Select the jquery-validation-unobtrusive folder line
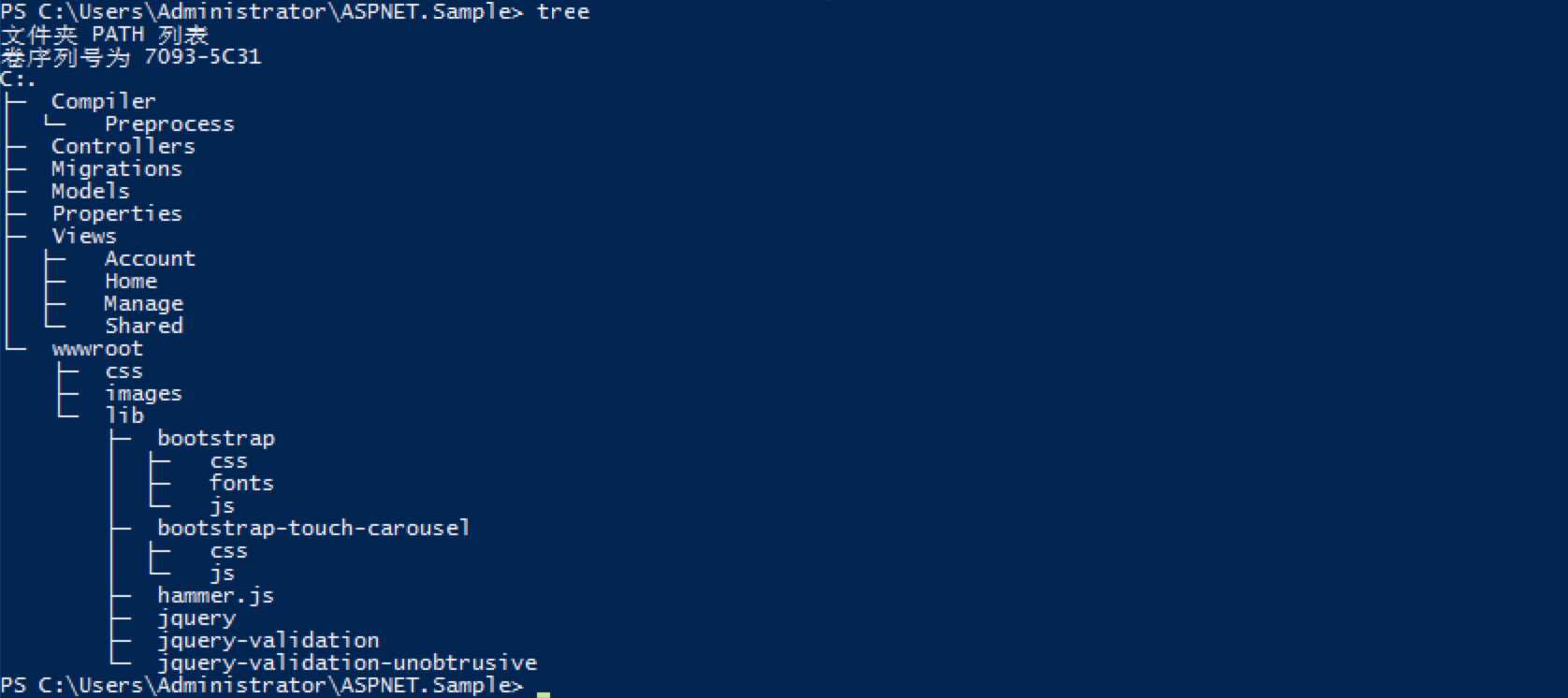The height and width of the screenshot is (698, 1568). pyautogui.click(x=347, y=662)
